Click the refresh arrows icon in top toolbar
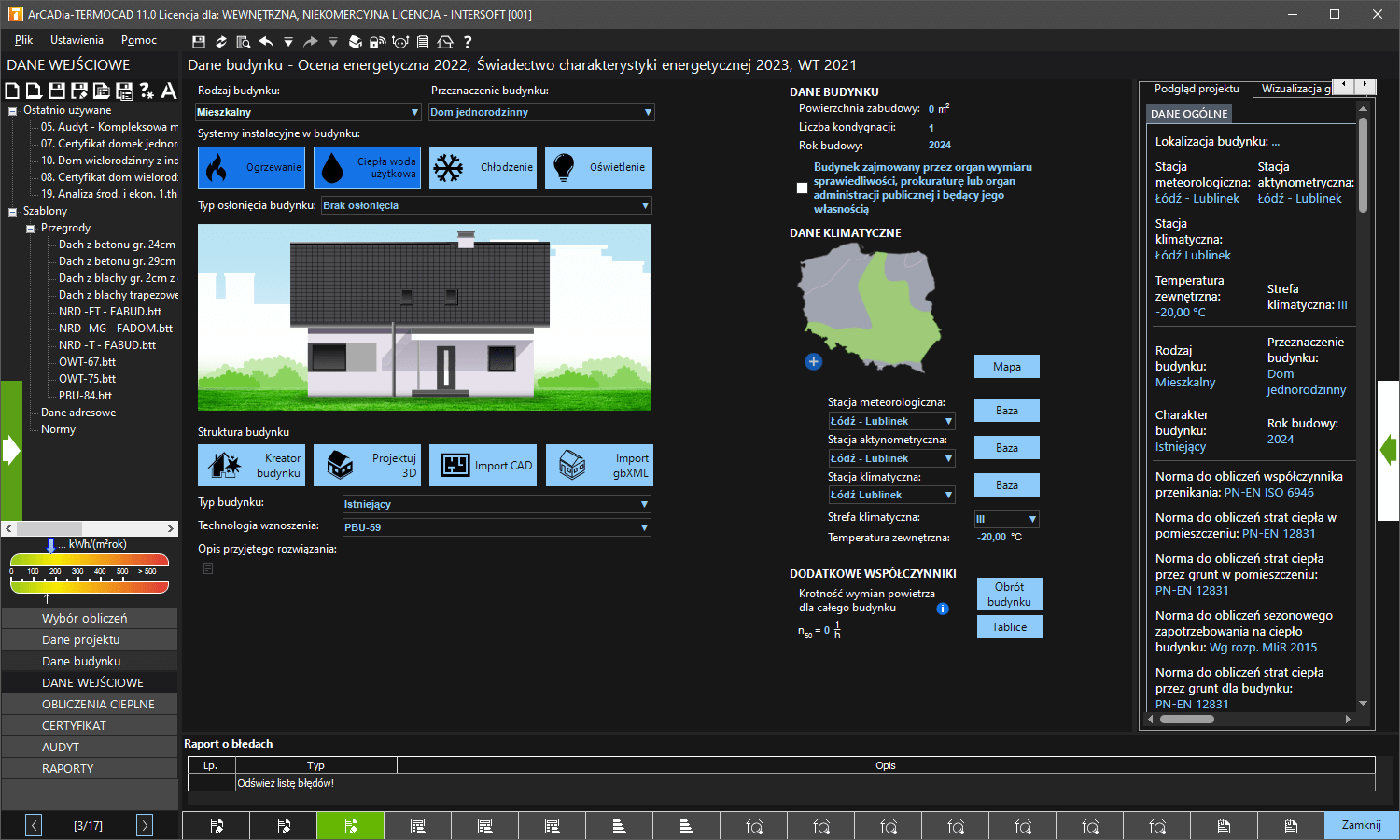Screen dimensions: 1400x840 pyautogui.click(x=221, y=41)
